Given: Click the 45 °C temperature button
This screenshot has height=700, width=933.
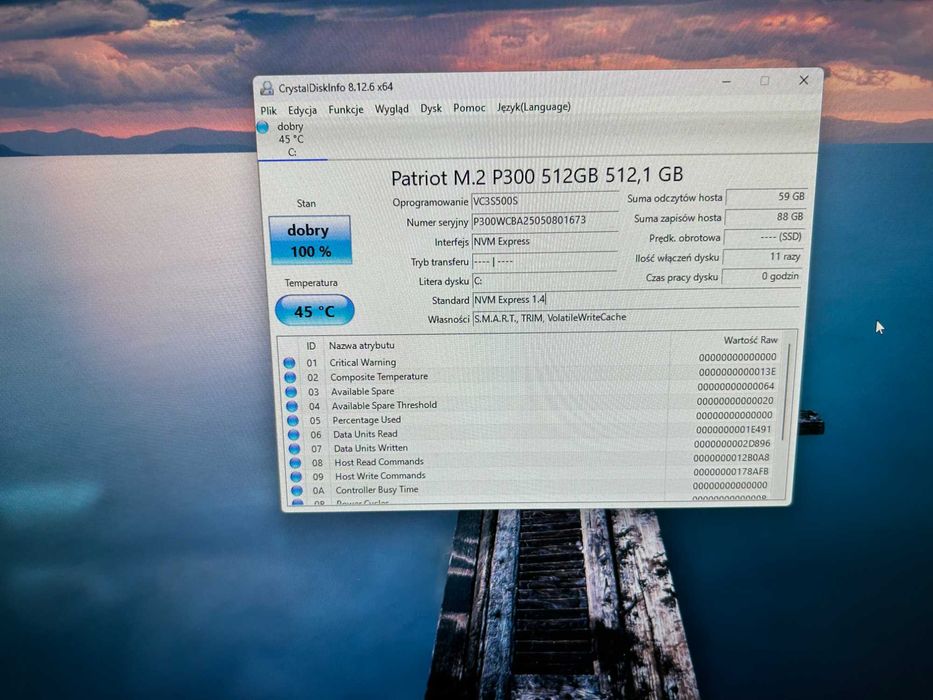Looking at the screenshot, I should click(x=314, y=311).
